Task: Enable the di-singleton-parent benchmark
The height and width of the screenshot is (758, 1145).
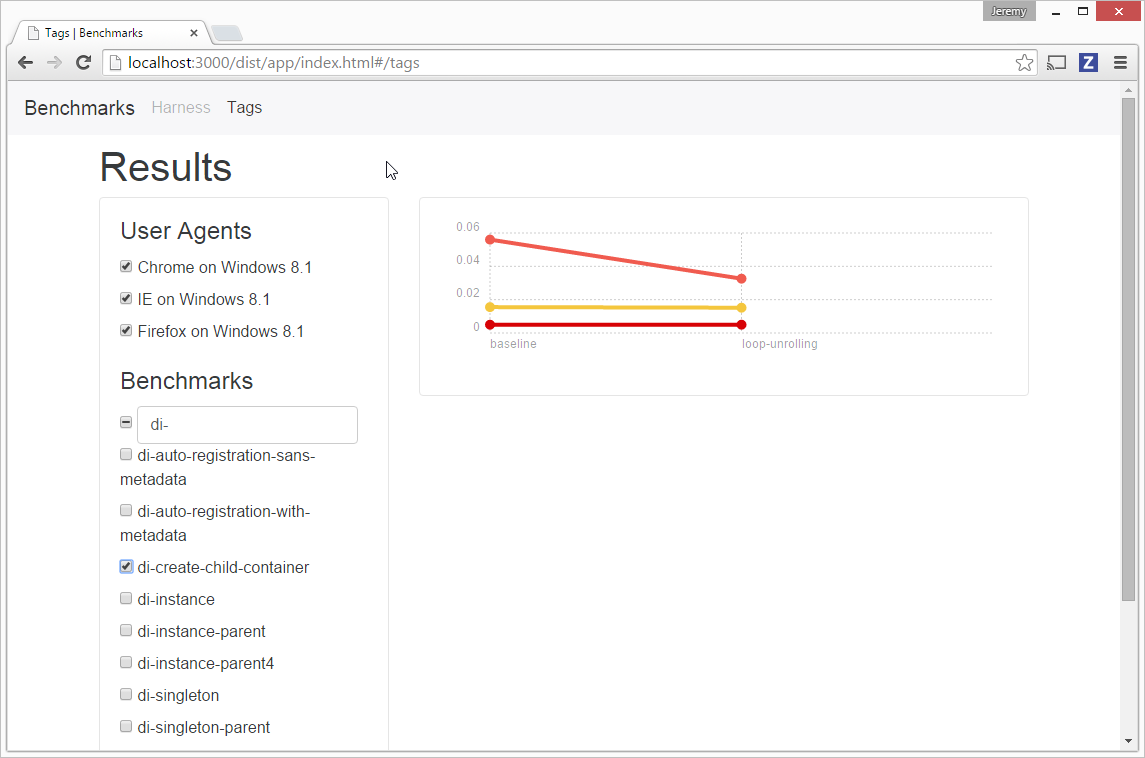Action: (x=126, y=727)
